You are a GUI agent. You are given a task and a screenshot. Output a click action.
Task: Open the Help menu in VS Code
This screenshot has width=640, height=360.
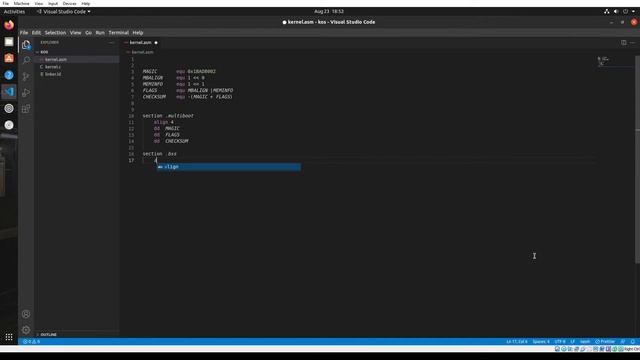tap(138, 33)
